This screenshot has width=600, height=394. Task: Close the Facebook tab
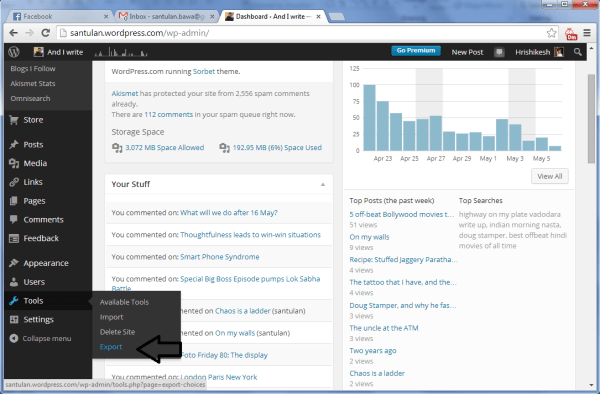coord(106,16)
